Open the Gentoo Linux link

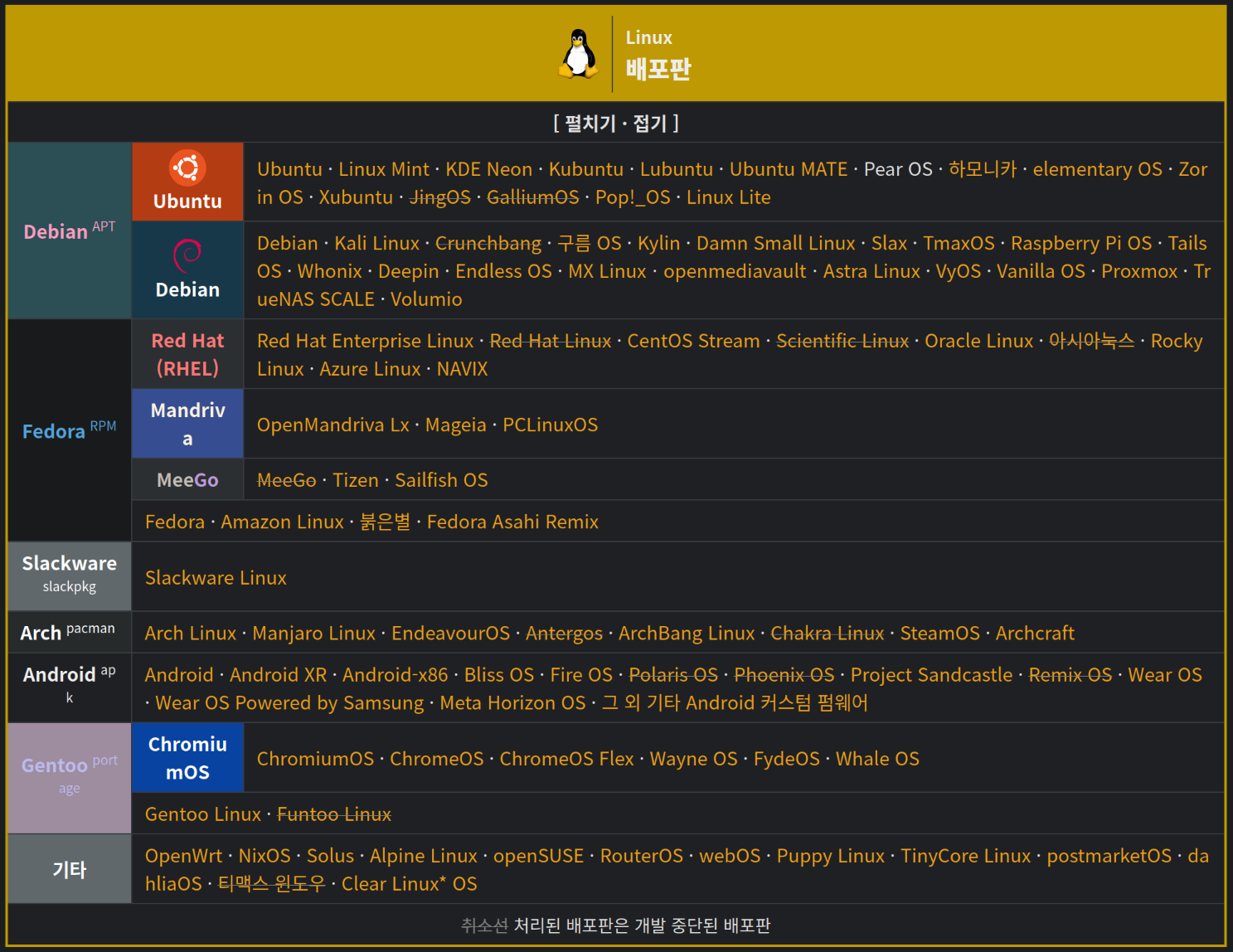click(x=203, y=814)
